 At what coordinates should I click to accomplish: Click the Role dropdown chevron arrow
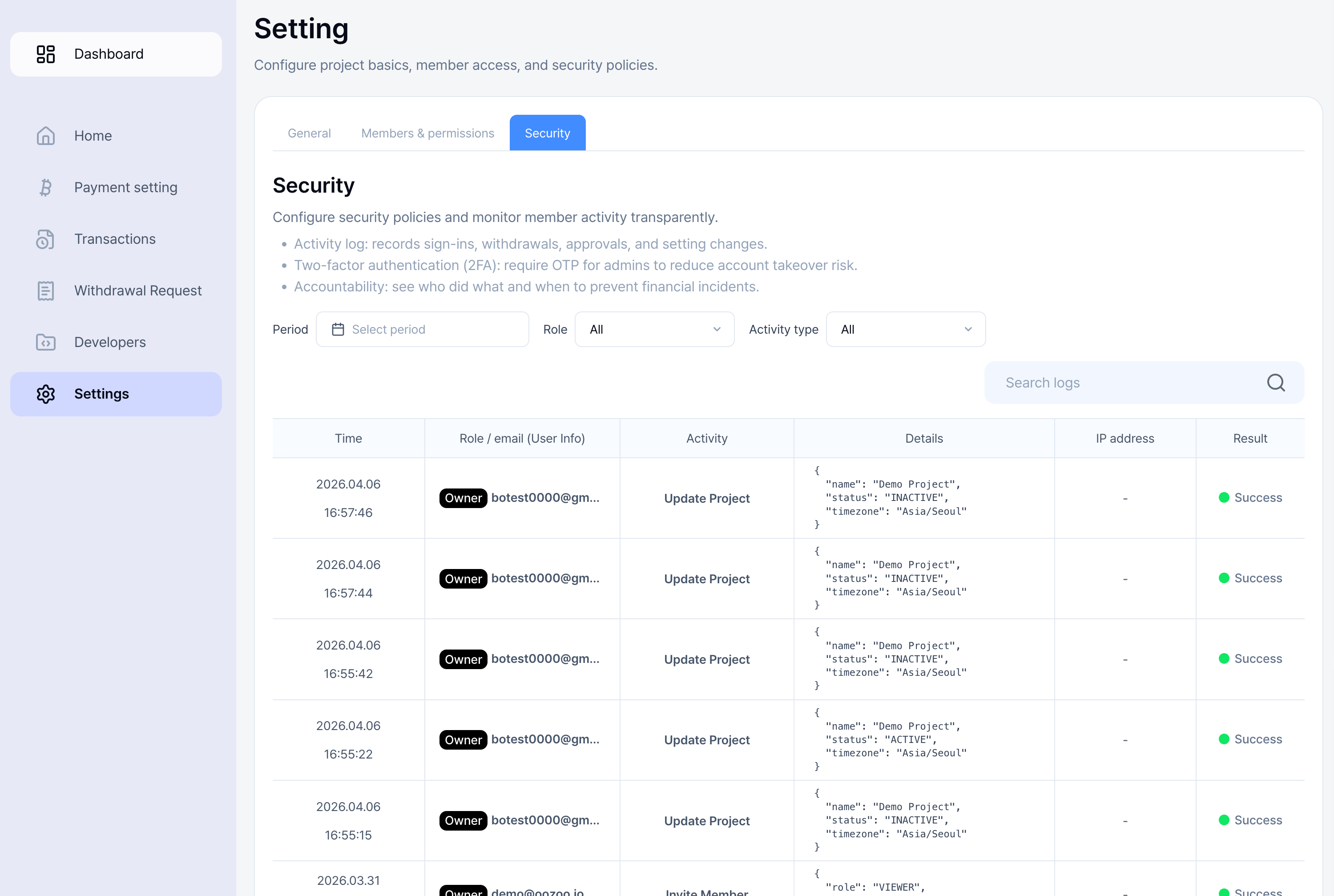717,329
